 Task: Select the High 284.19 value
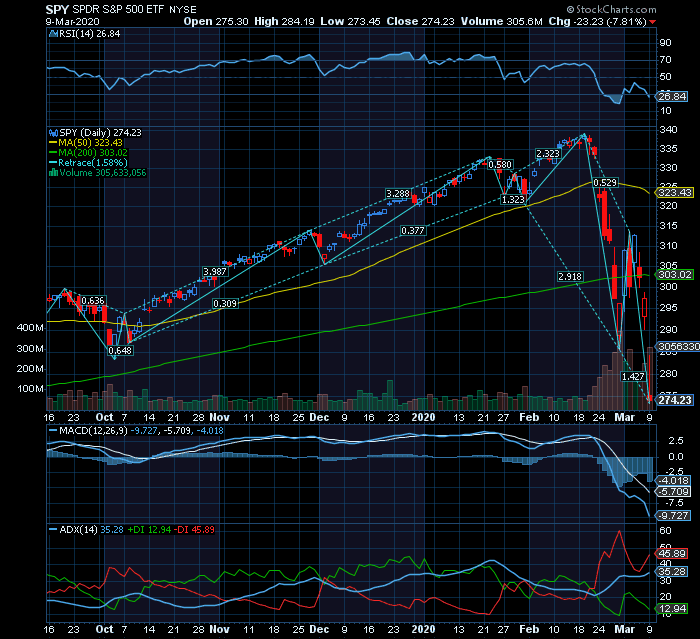(x=284, y=21)
